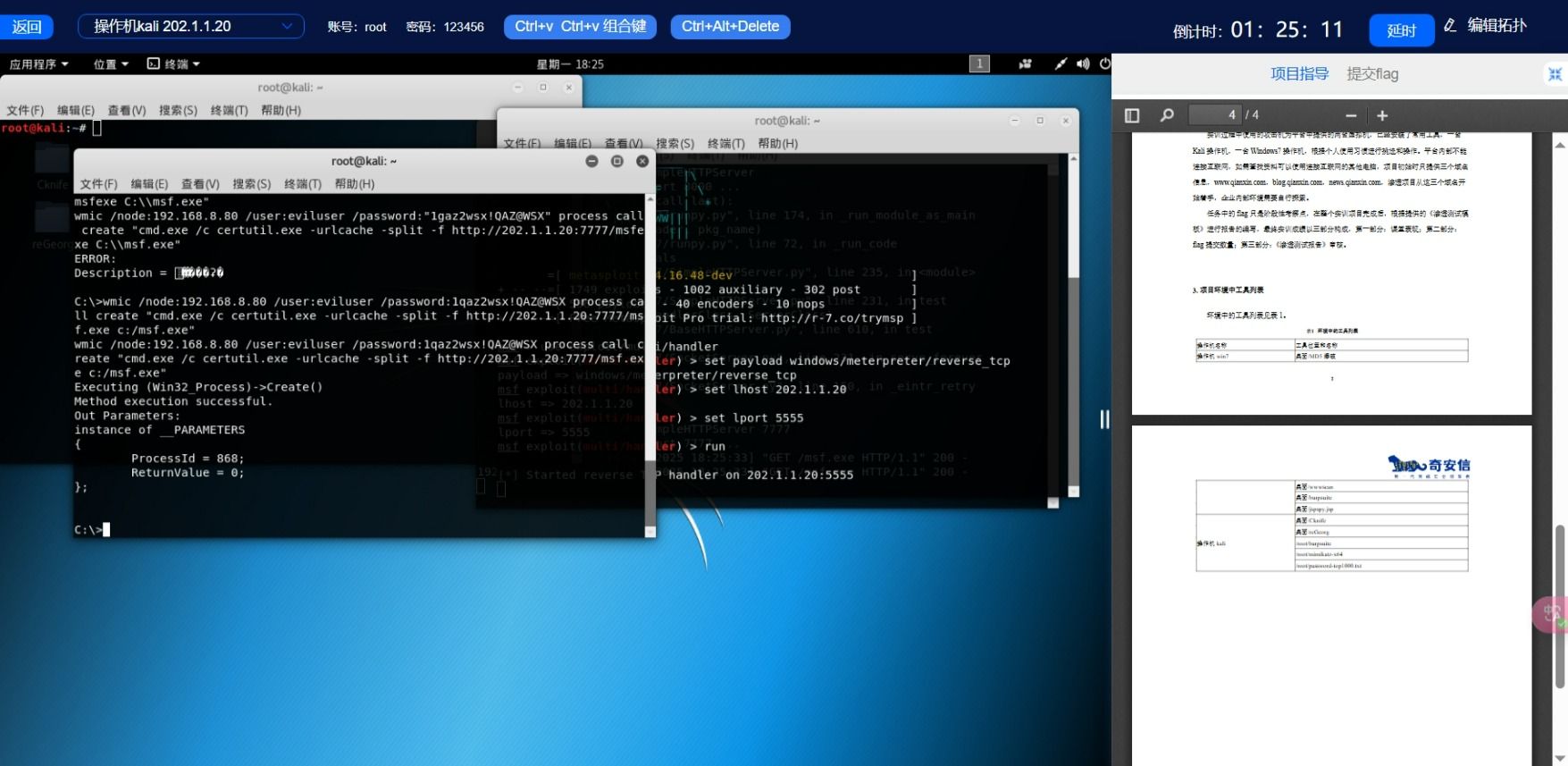Open the 编辑拓扑 link
The image size is (1568, 766).
click(x=1497, y=26)
